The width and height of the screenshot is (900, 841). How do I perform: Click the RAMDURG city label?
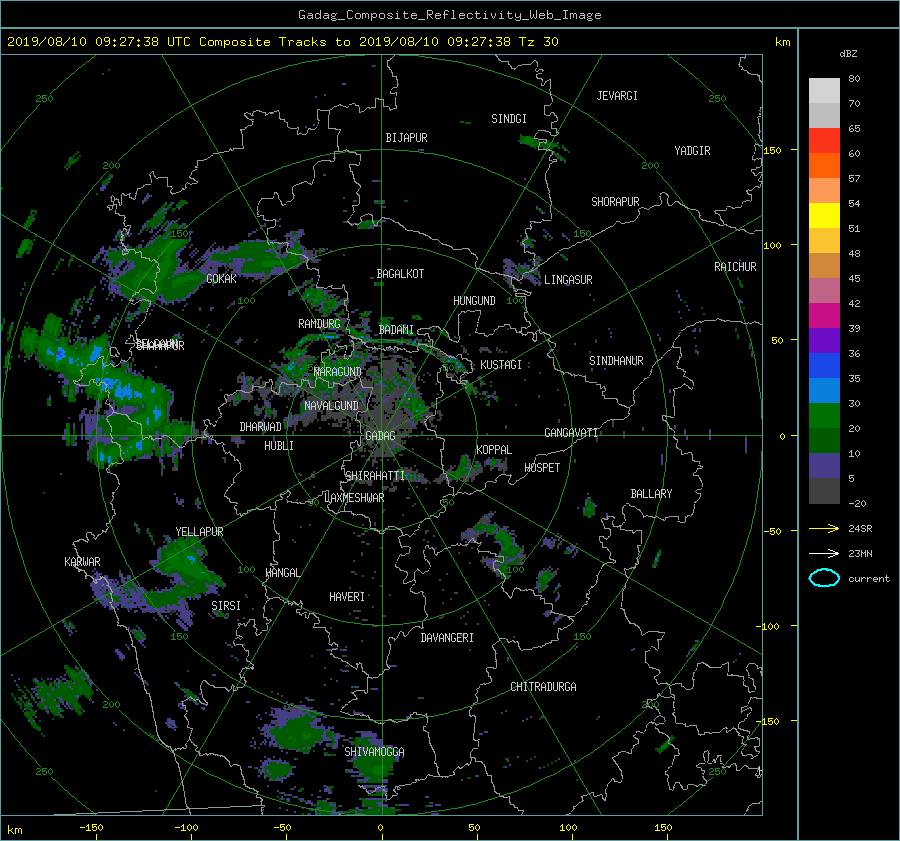[x=319, y=324]
